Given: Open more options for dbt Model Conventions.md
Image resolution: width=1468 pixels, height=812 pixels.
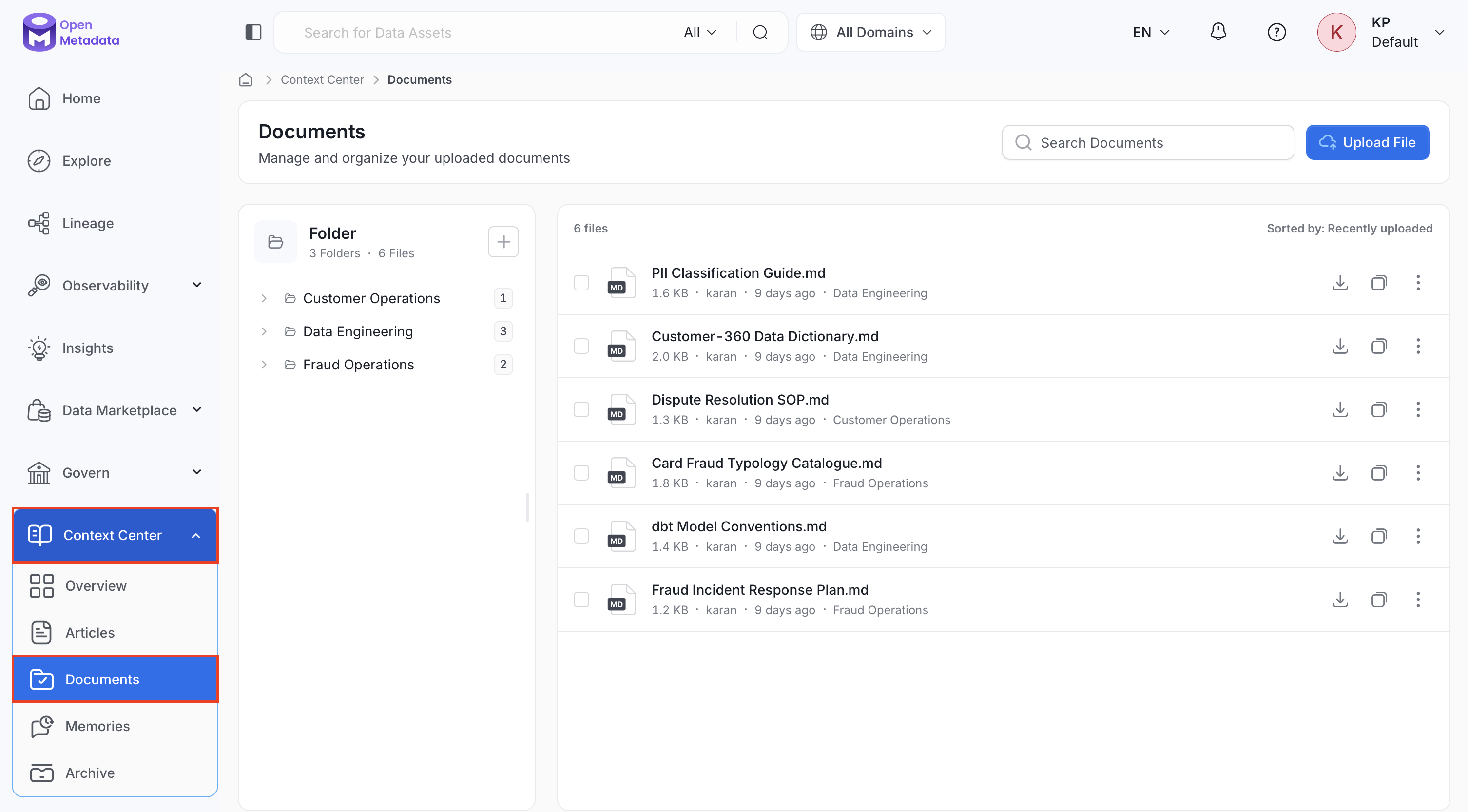Looking at the screenshot, I should pyautogui.click(x=1418, y=536).
